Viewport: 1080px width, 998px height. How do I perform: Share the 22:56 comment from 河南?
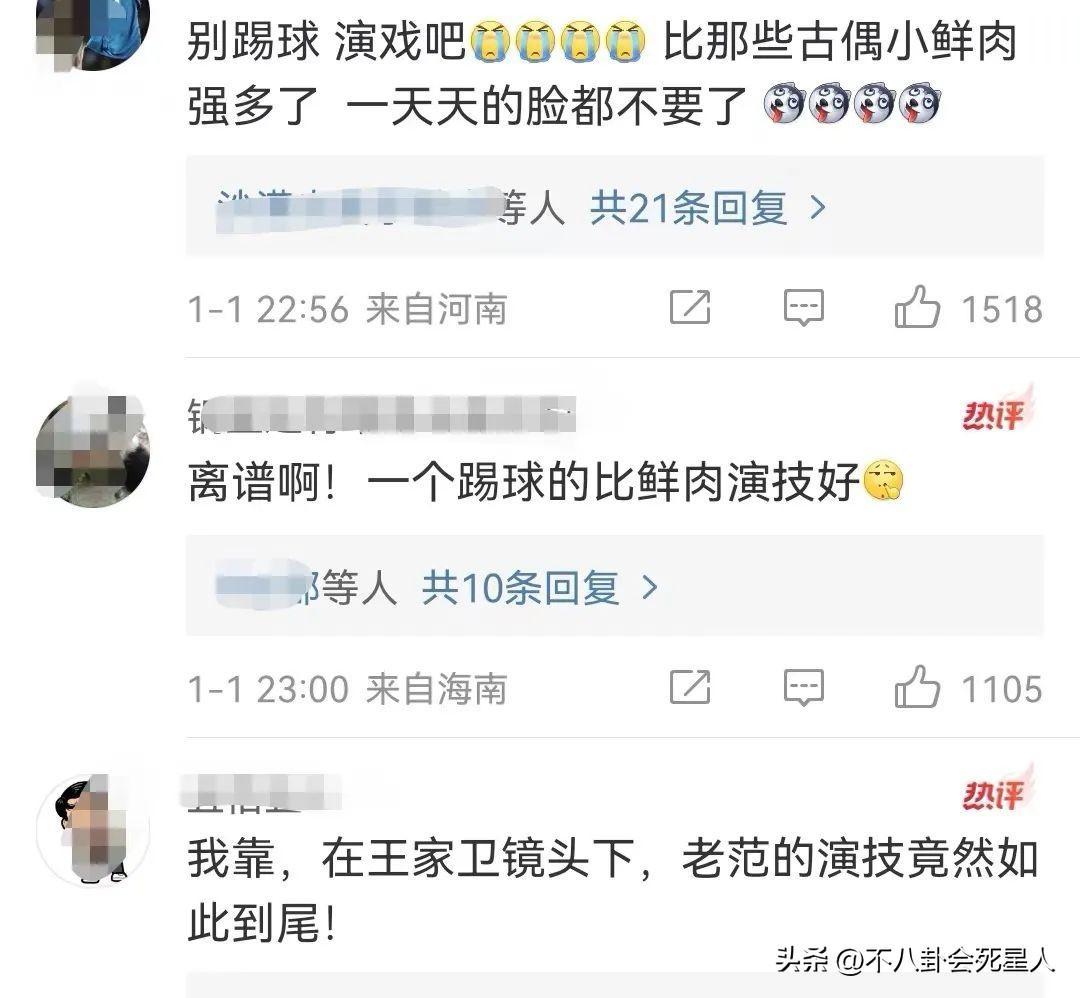point(690,307)
